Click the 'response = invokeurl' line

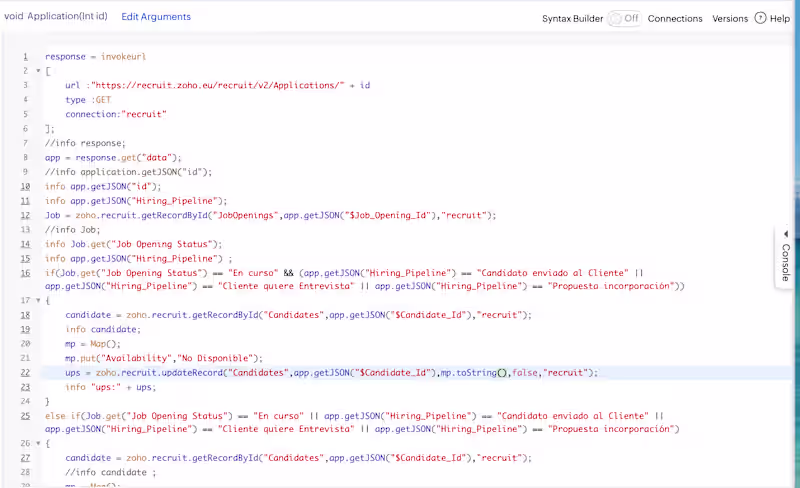point(95,57)
